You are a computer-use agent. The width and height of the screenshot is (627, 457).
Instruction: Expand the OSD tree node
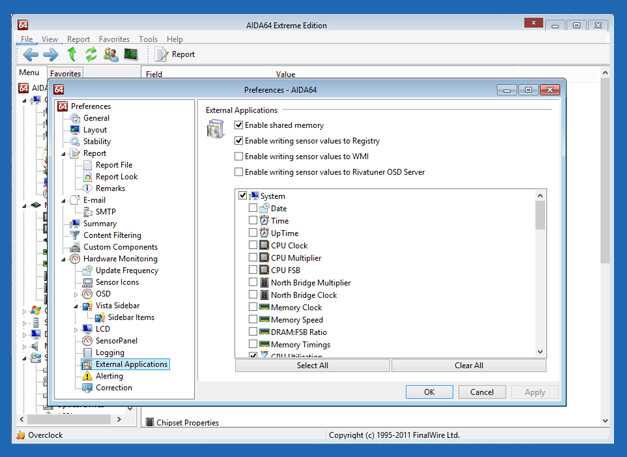(x=76, y=294)
